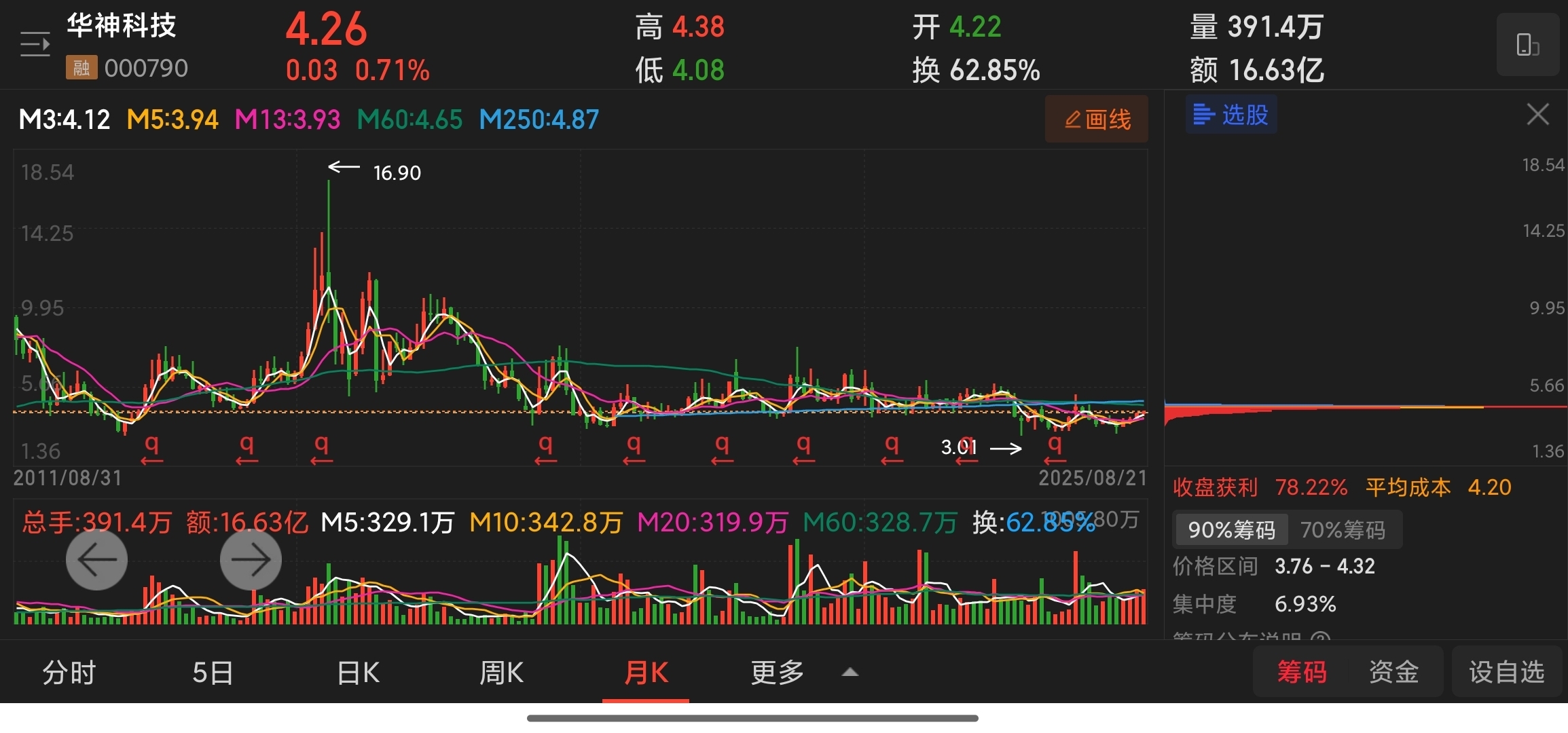Choose the 70%筹码 option
The image size is (1568, 733).
coord(1343,530)
